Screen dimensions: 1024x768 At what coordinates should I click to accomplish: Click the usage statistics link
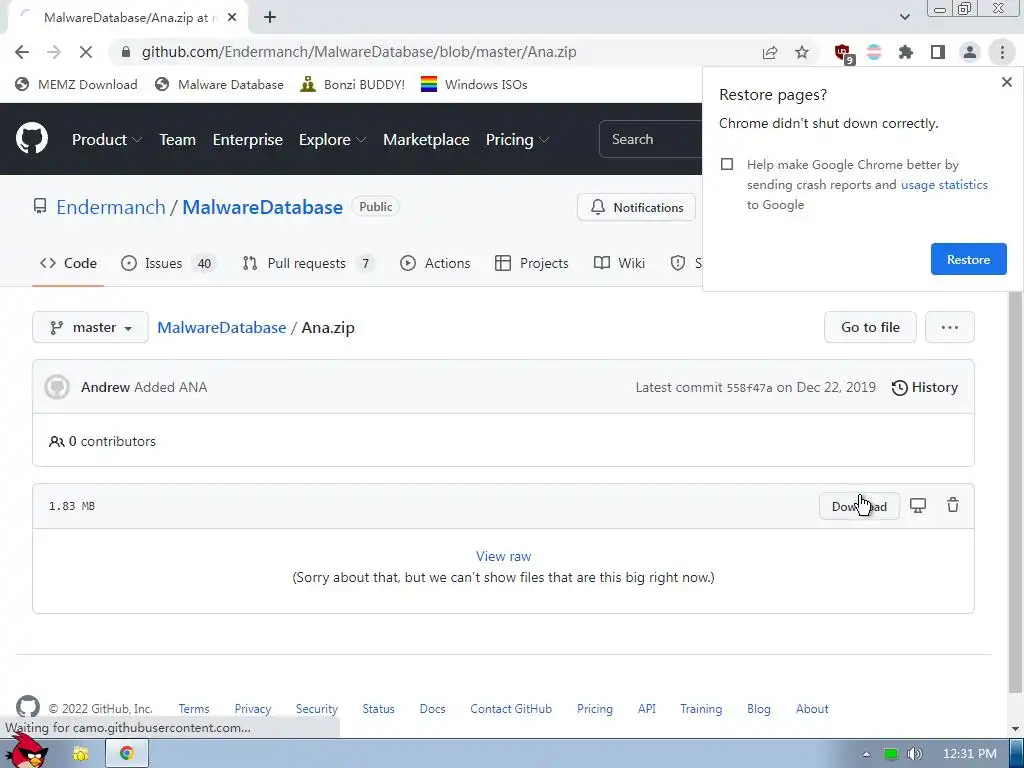[944, 185]
